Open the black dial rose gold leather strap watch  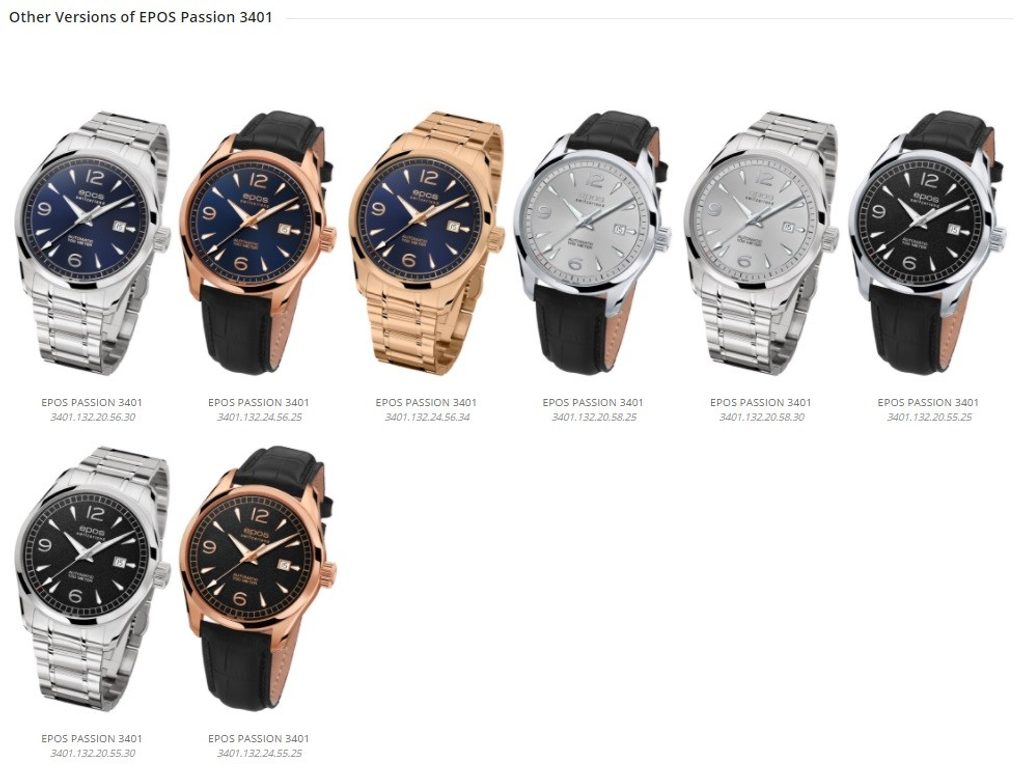point(259,579)
